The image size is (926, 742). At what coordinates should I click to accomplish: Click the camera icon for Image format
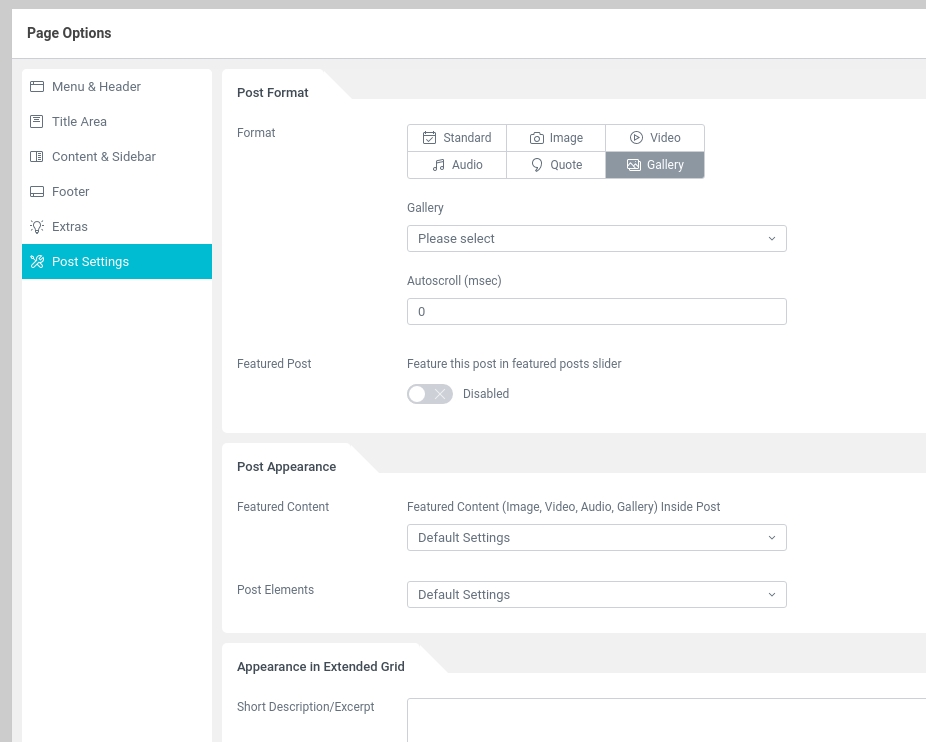coord(537,138)
